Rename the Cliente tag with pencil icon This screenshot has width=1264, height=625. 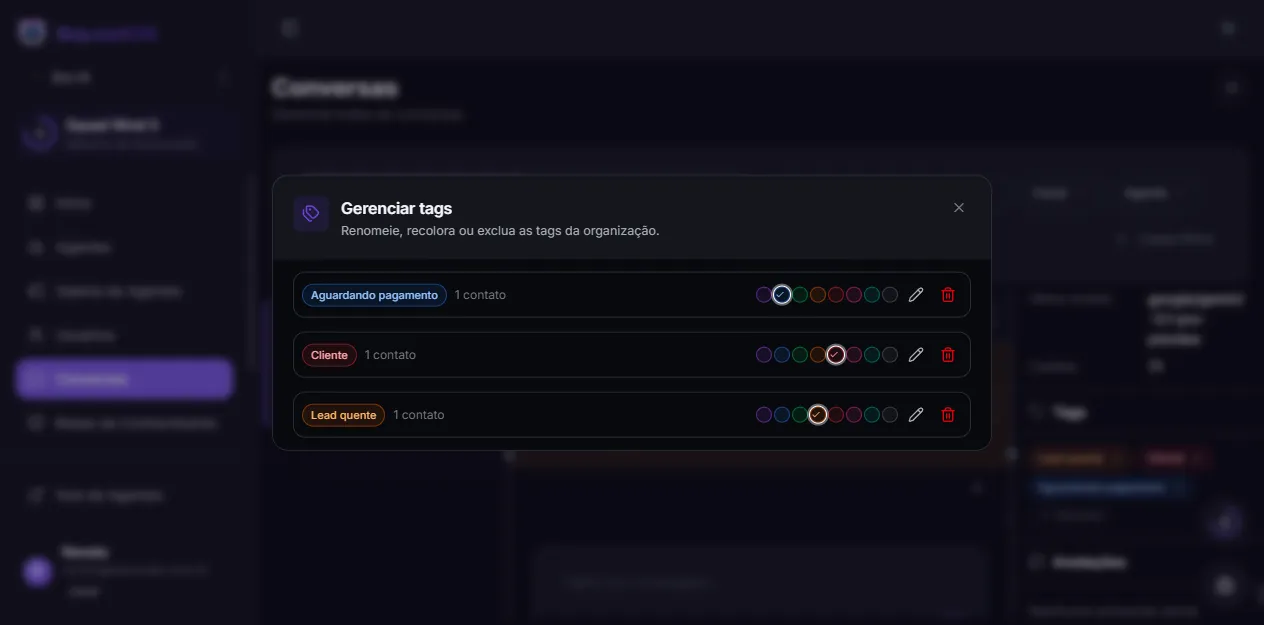click(916, 355)
